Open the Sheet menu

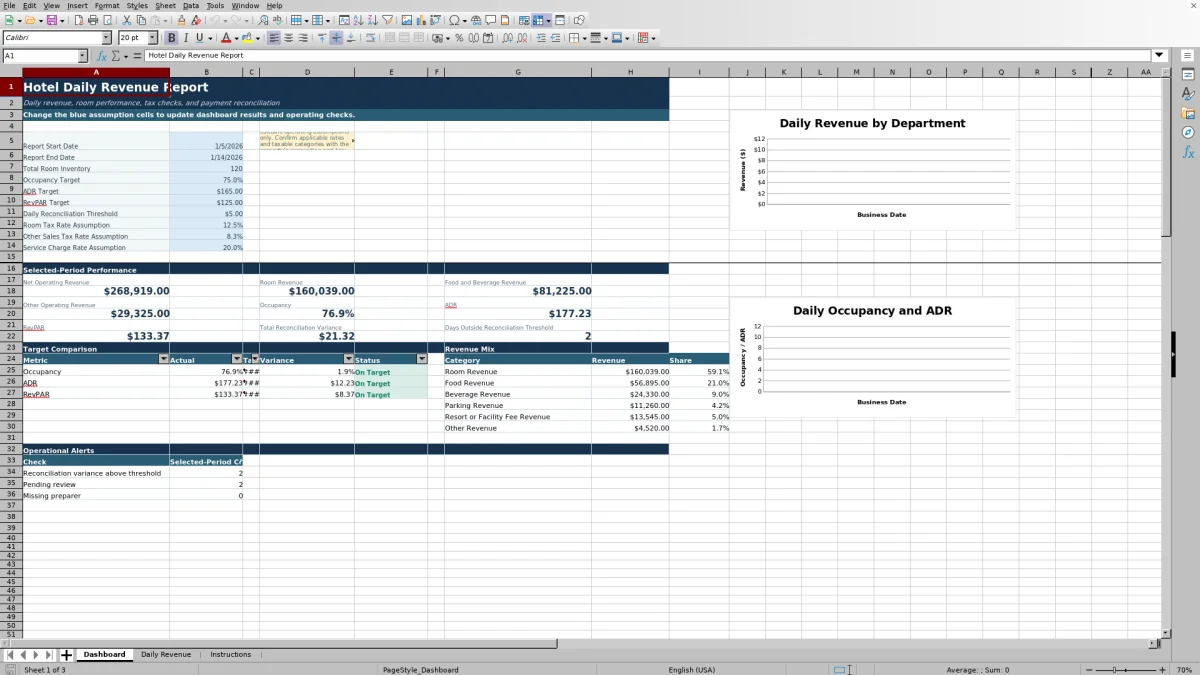coord(165,5)
